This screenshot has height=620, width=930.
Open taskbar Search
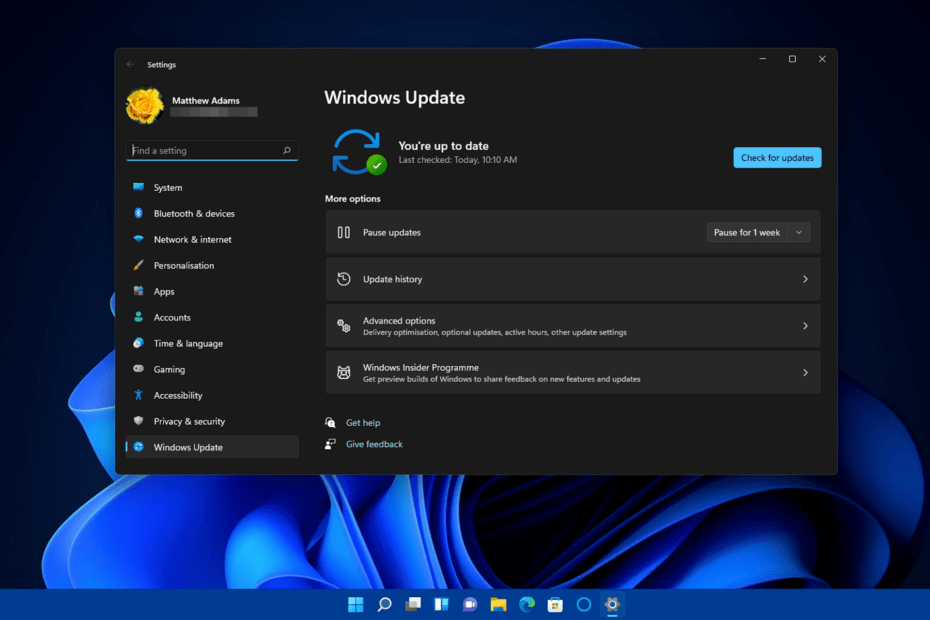point(384,605)
